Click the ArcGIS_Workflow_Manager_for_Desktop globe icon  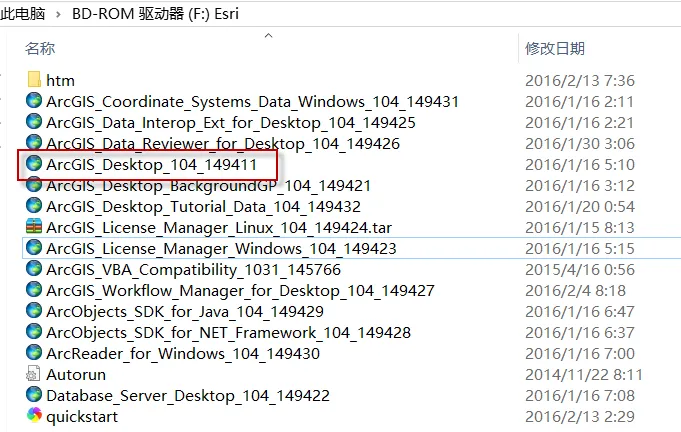[34, 290]
